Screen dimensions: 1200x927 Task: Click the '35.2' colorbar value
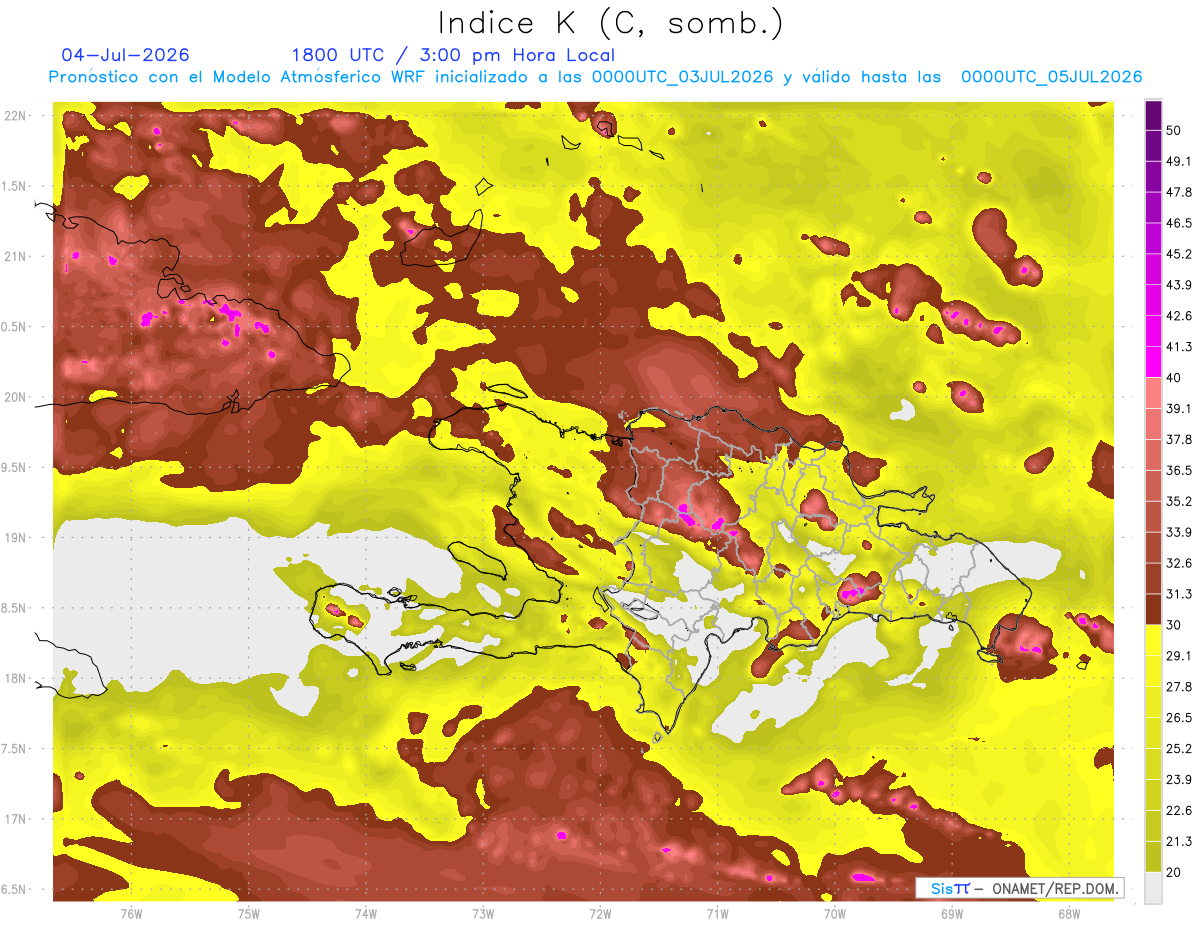pos(1180,501)
